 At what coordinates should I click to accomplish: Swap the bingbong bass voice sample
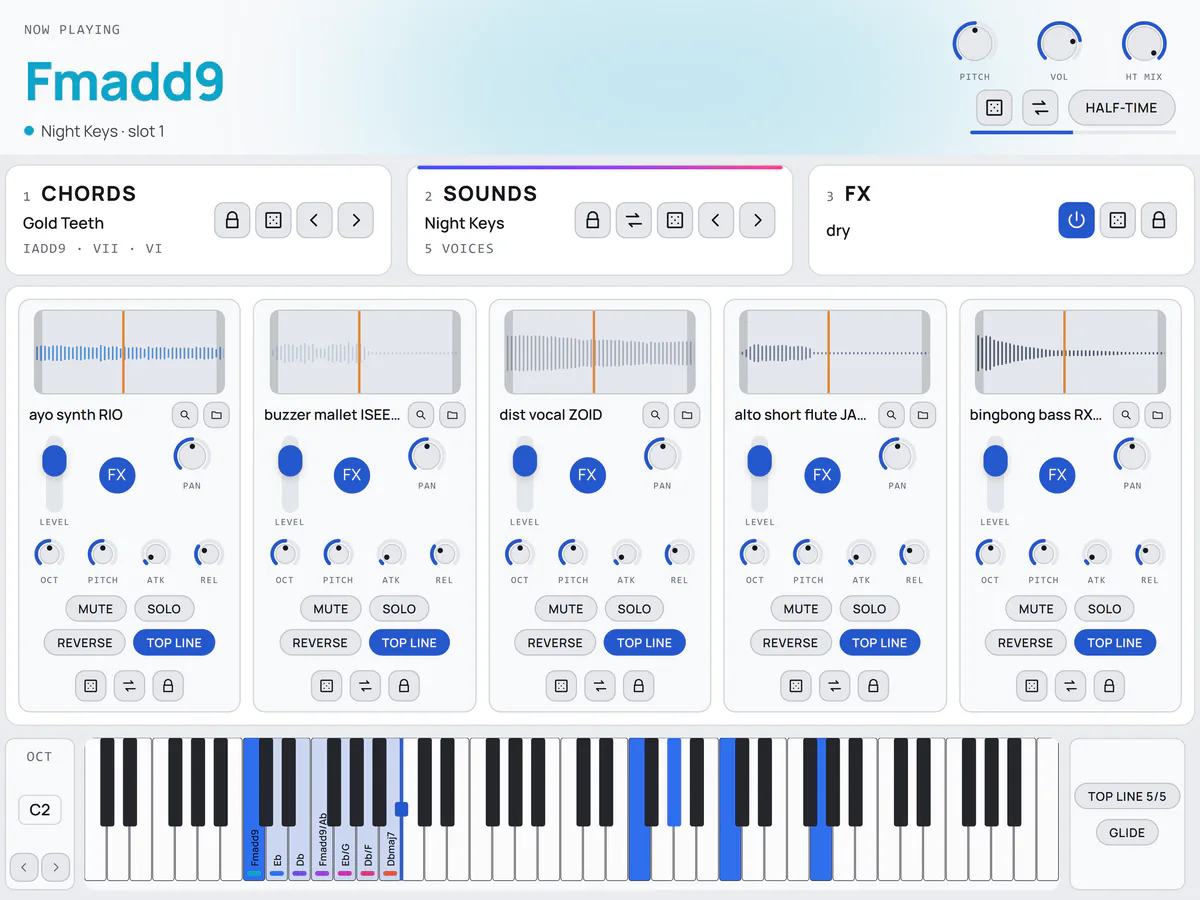[1070, 686]
